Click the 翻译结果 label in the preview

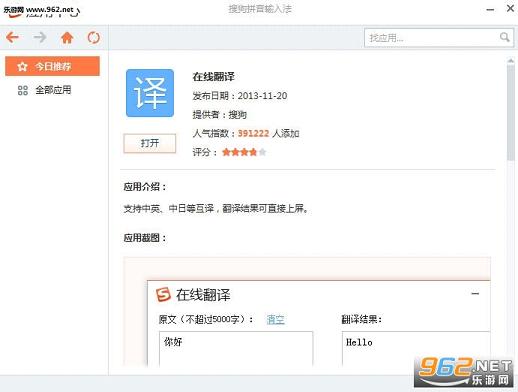(x=361, y=319)
